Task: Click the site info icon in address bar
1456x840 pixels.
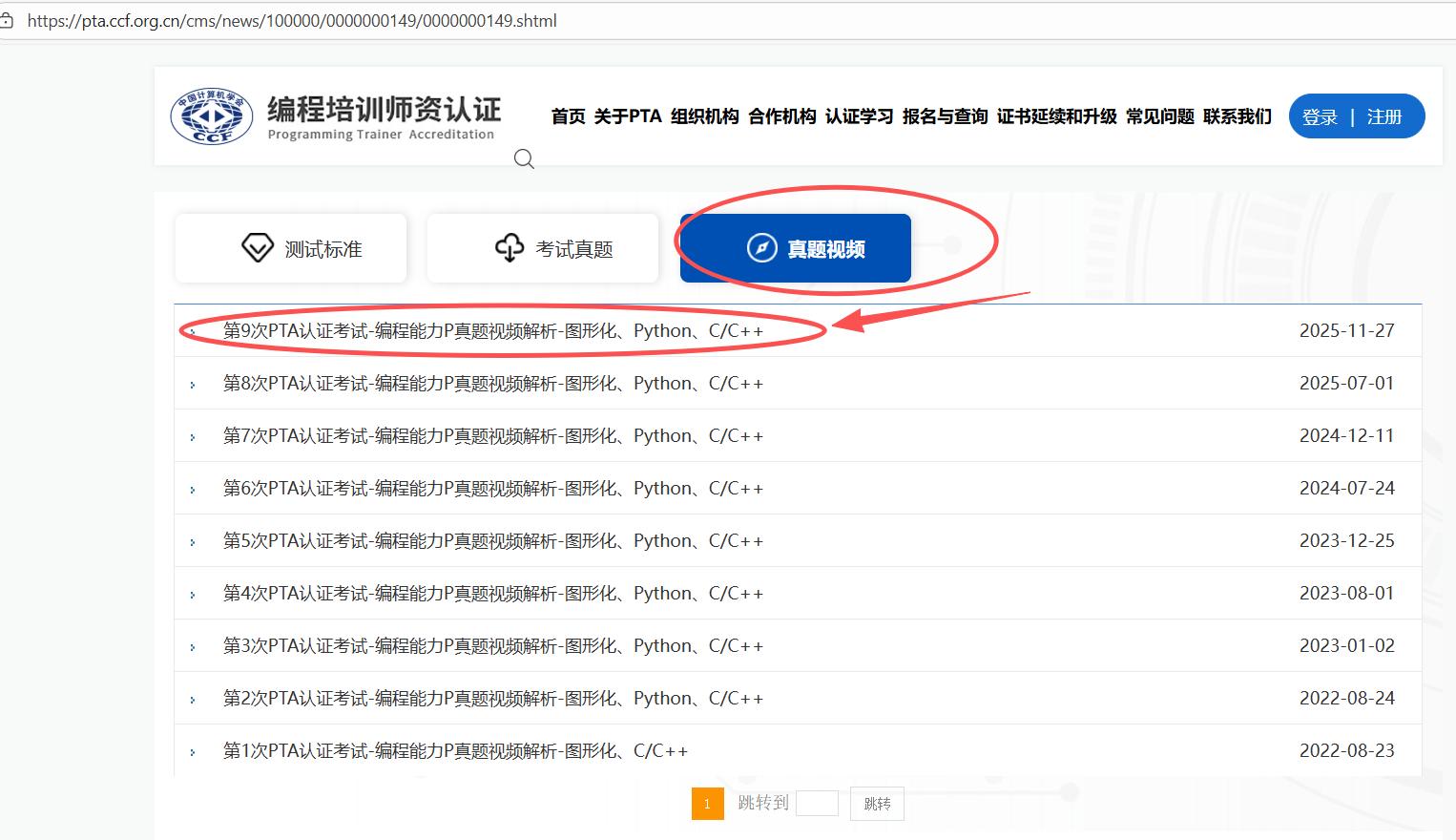Action: click(x=8, y=21)
